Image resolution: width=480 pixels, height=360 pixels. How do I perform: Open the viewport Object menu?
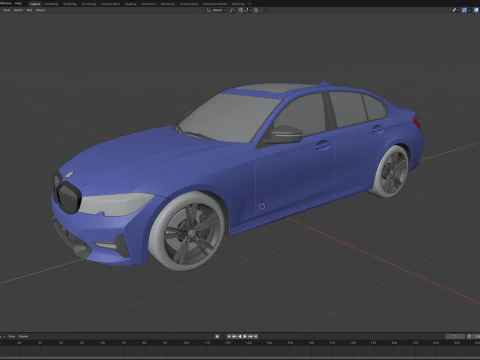40,10
